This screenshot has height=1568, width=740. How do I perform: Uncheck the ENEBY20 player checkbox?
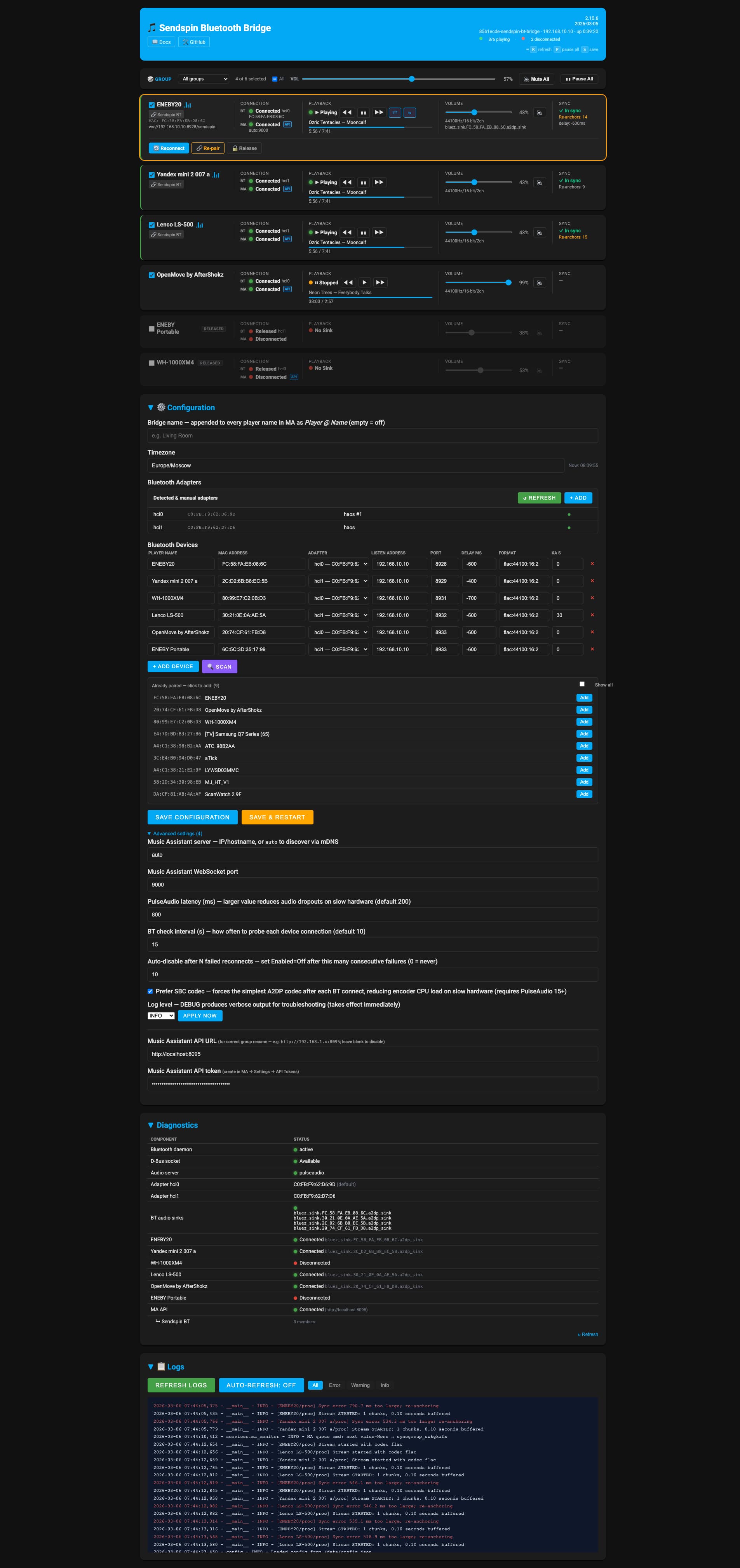pos(151,105)
